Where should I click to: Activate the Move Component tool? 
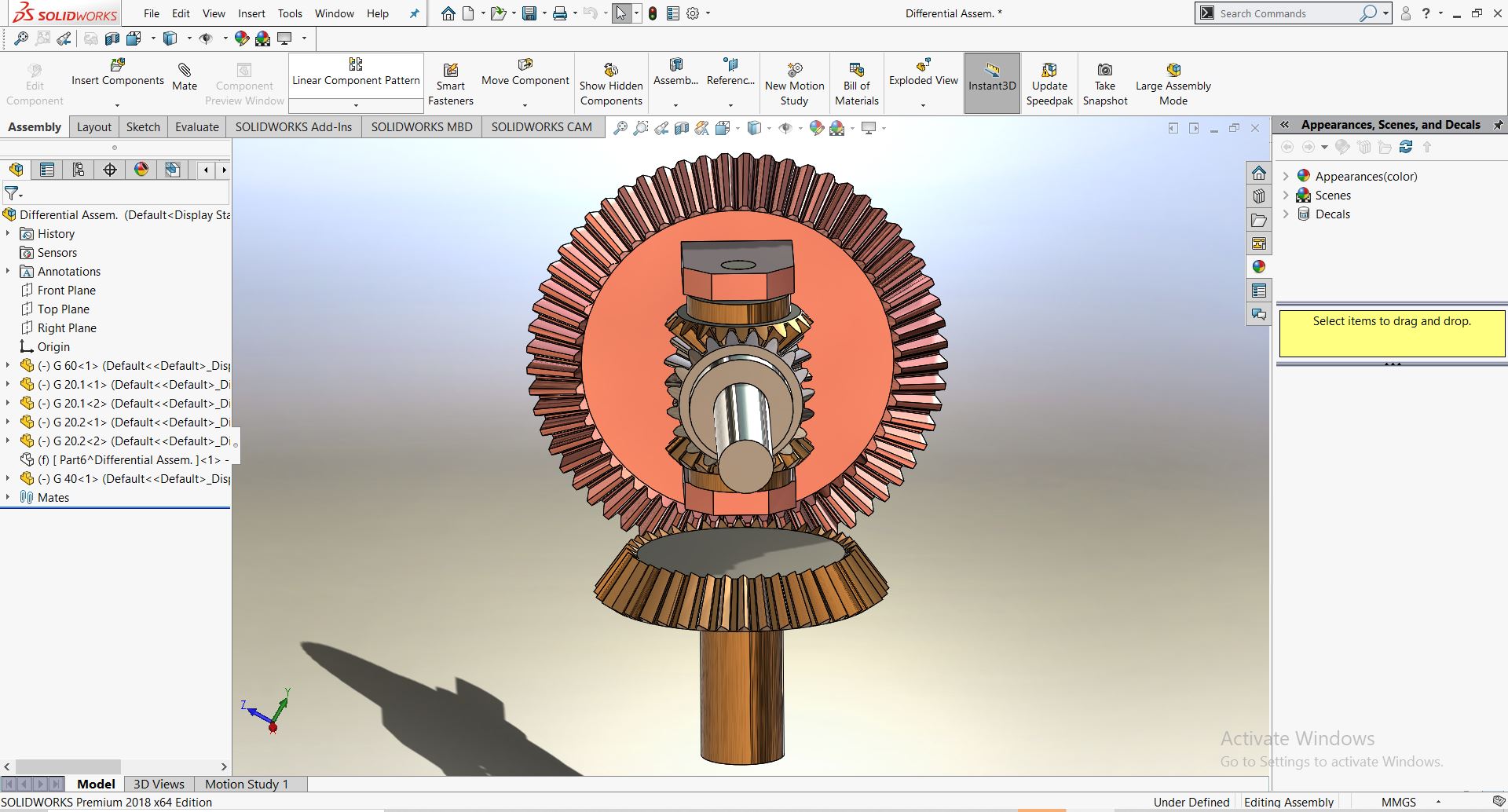(525, 72)
